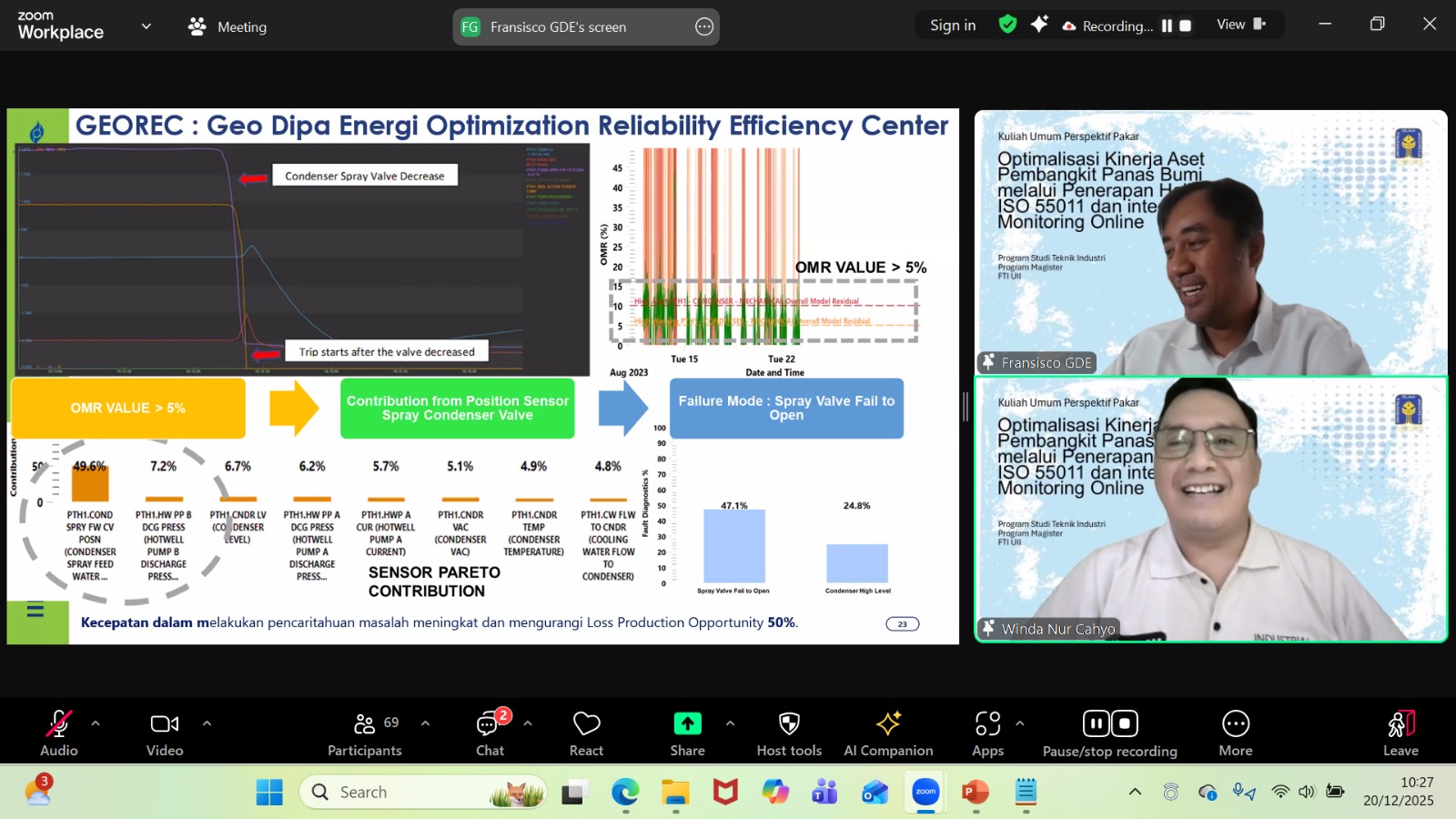Viewport: 1456px width, 819px height.
Task: Select Winda Nur Cahyo's video tile
Action: tap(1210, 510)
